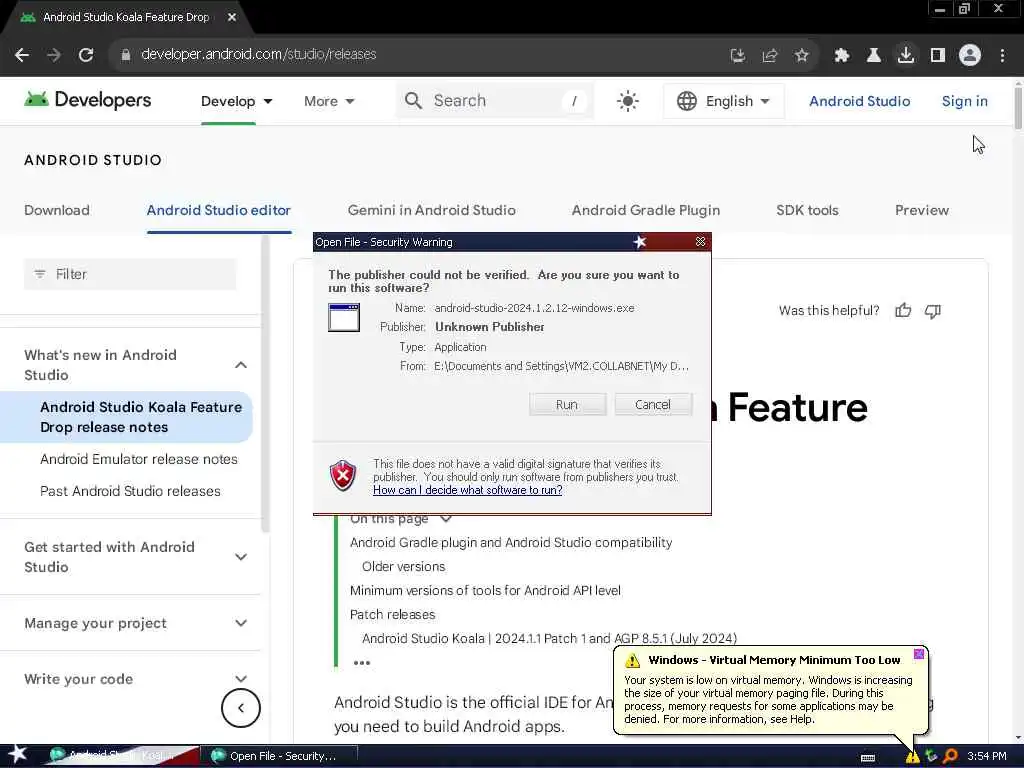Click the search magnifier icon
Screen dimensions: 1024x768
click(x=413, y=101)
